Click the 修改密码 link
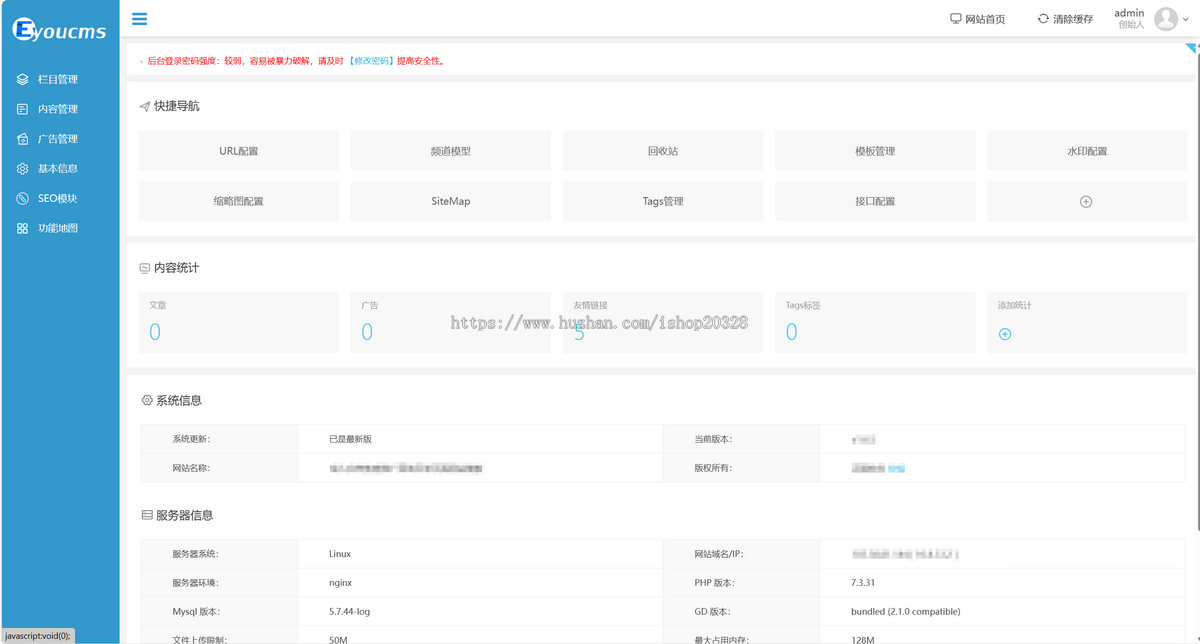The height and width of the screenshot is (644, 1200). tap(370, 61)
